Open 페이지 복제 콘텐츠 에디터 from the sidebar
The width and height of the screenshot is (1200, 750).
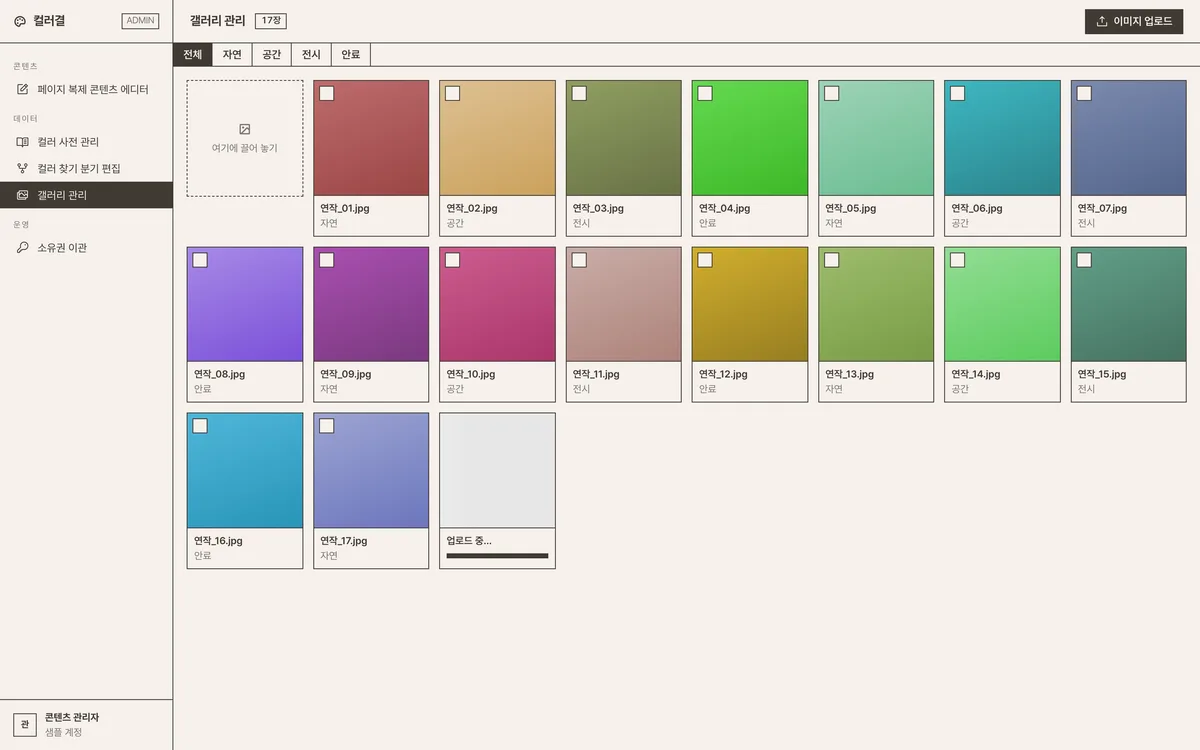[86, 89]
